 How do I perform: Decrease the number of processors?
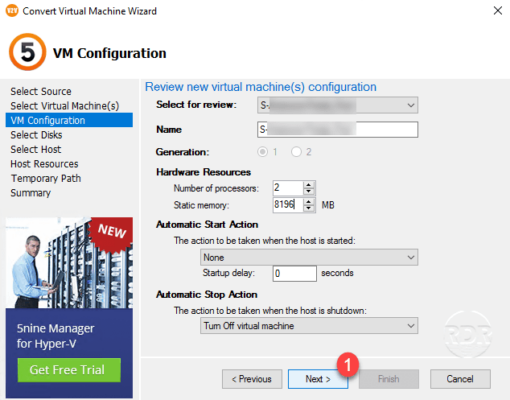click(309, 191)
